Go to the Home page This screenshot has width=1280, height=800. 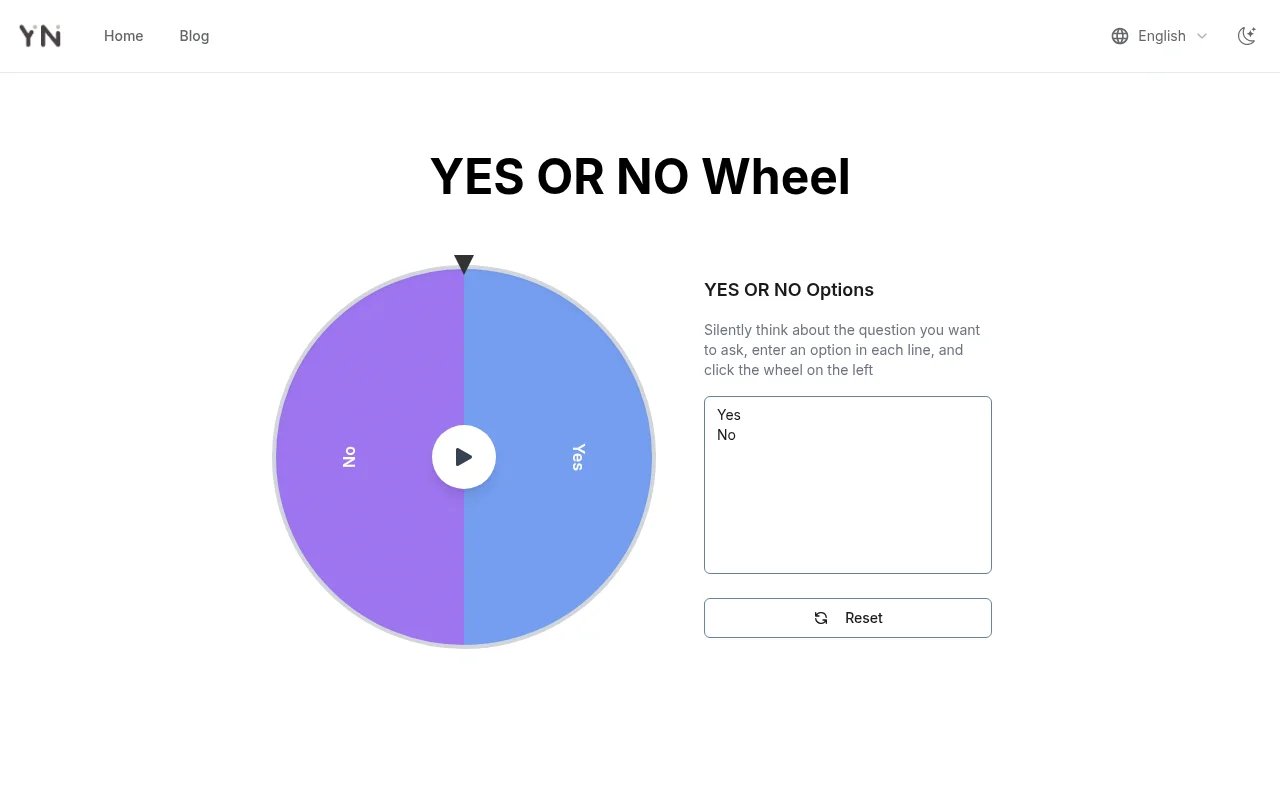[x=124, y=36]
